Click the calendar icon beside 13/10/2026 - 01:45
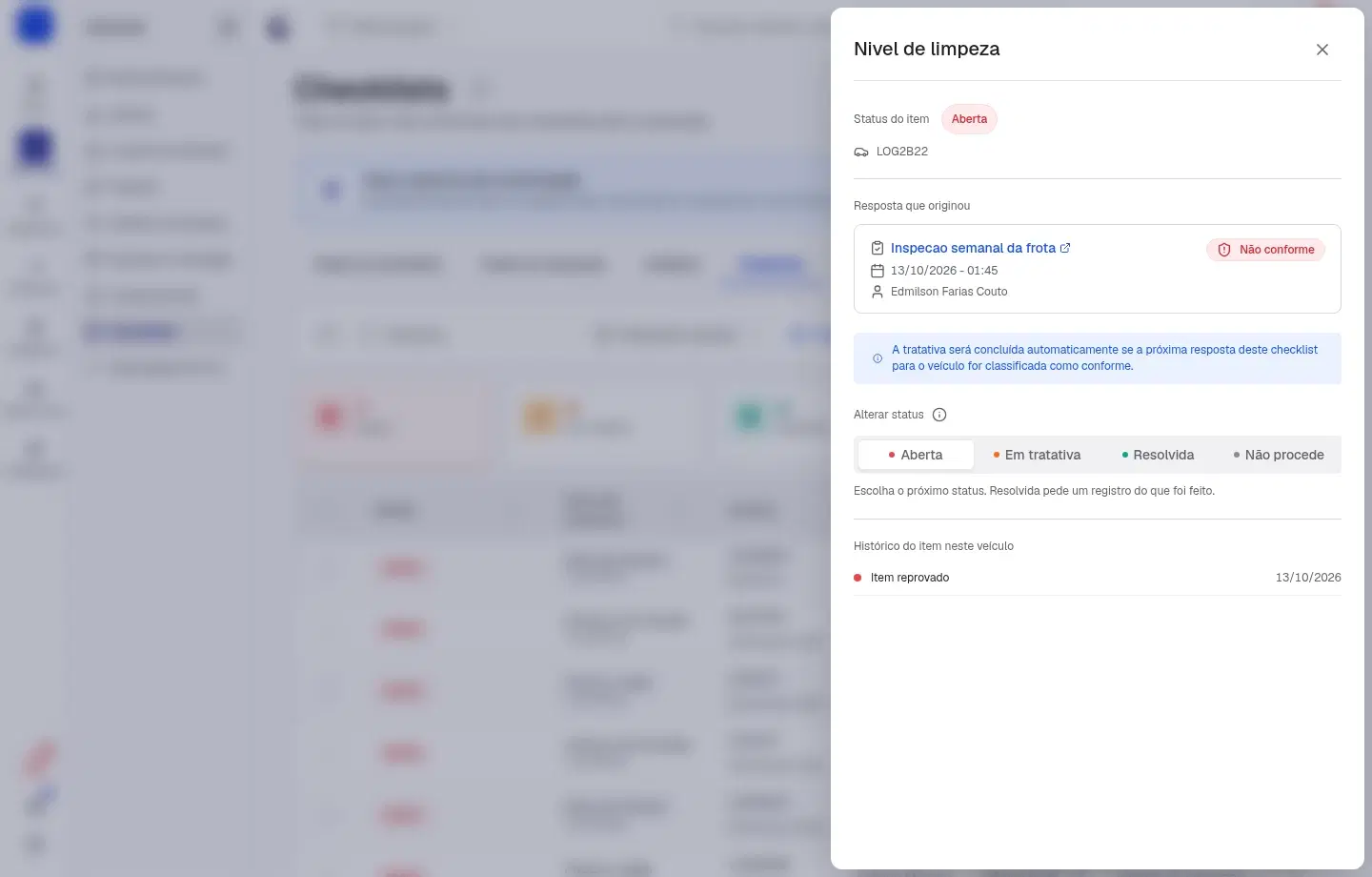1372x877 pixels. coord(878,271)
